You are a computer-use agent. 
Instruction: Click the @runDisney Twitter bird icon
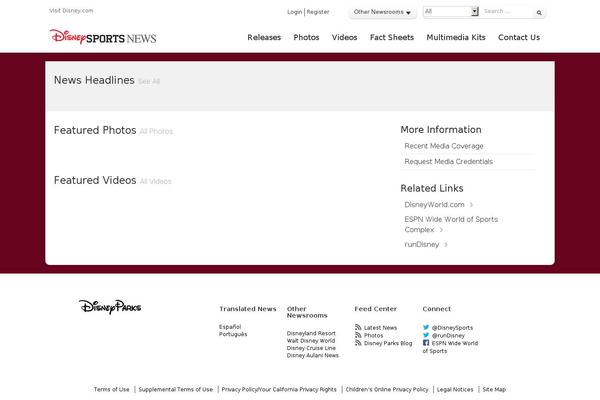coord(426,335)
